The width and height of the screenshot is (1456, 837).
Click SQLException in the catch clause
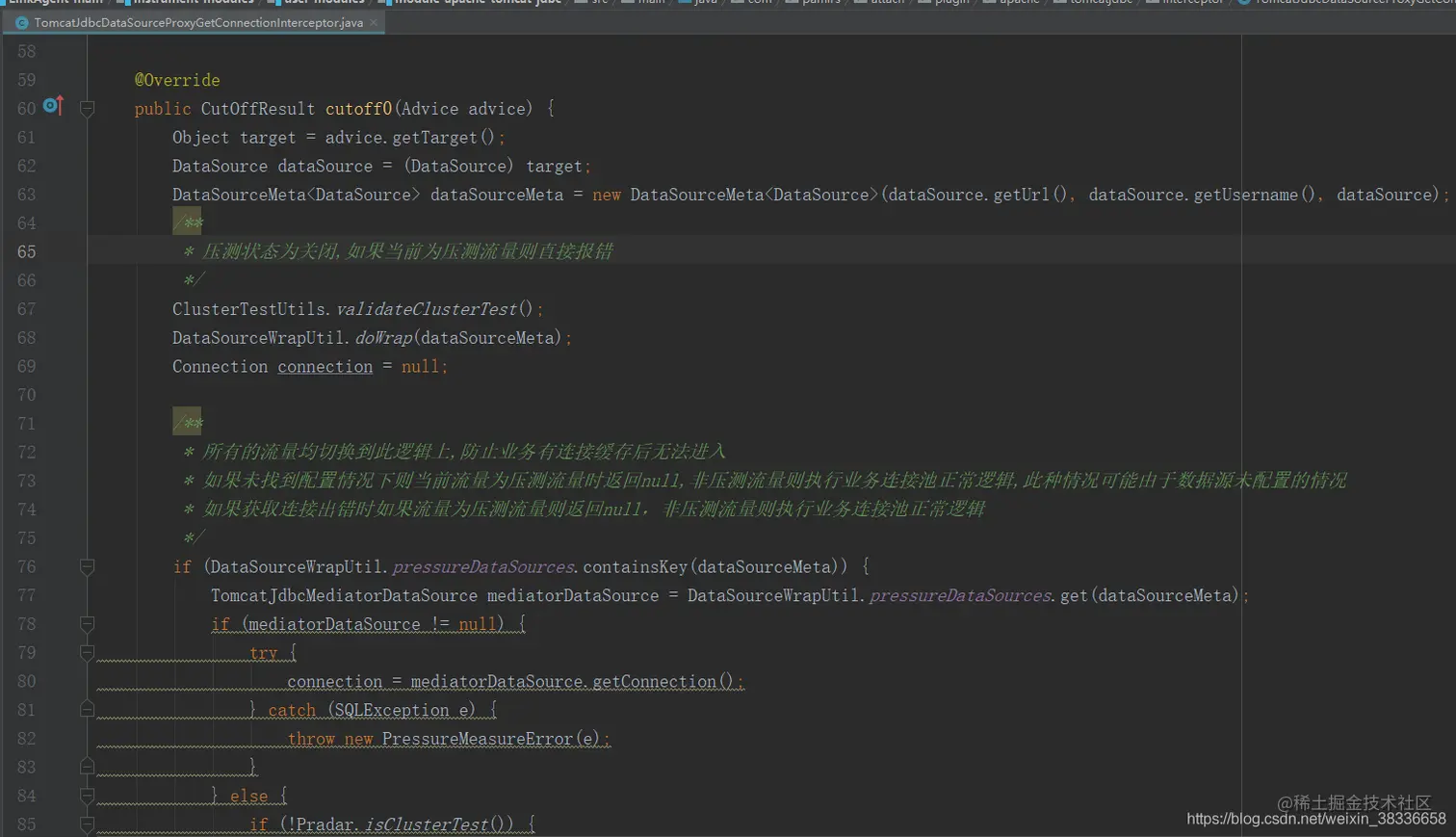[x=393, y=711]
